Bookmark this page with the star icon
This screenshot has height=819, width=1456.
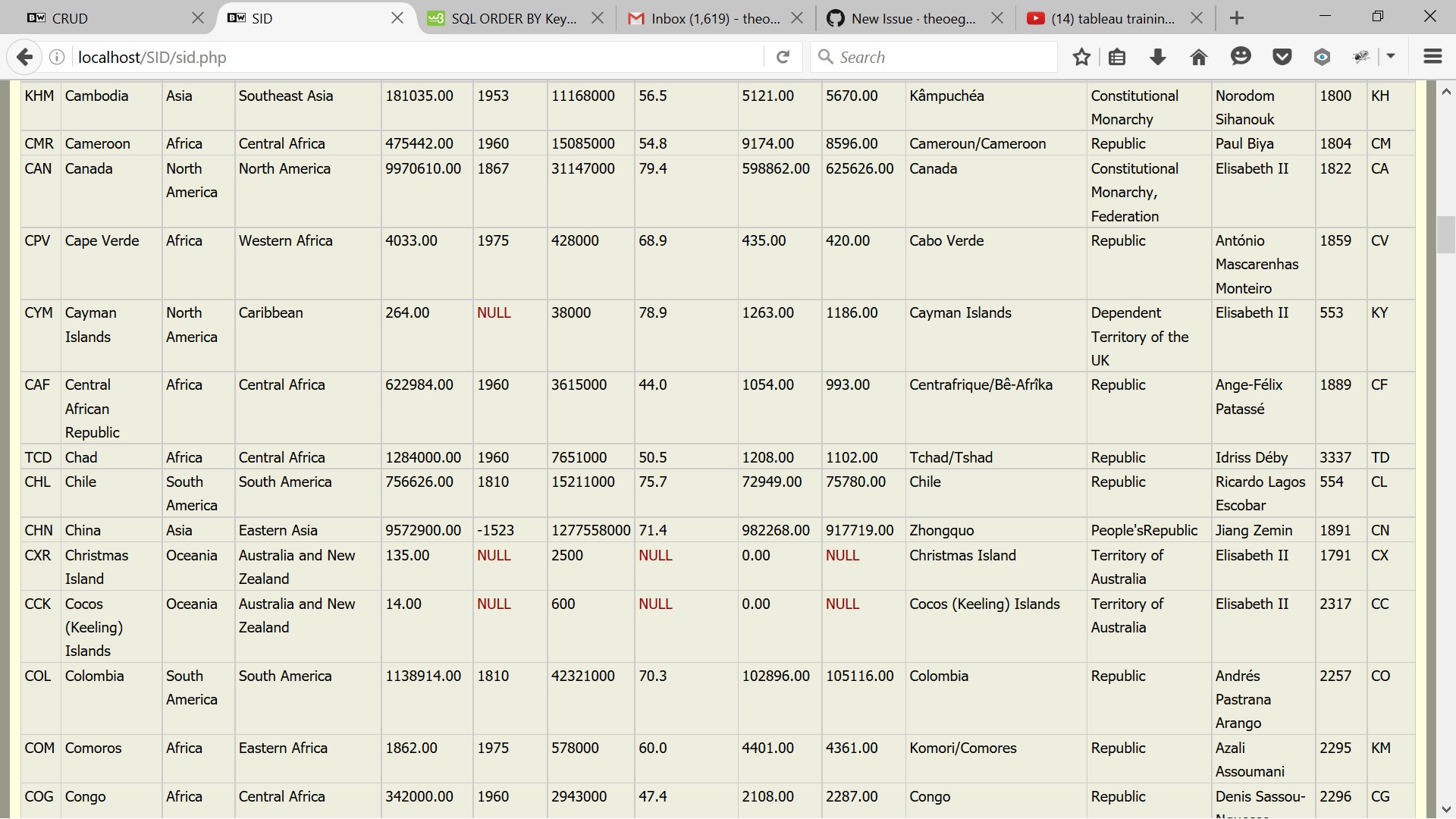pos(1081,57)
